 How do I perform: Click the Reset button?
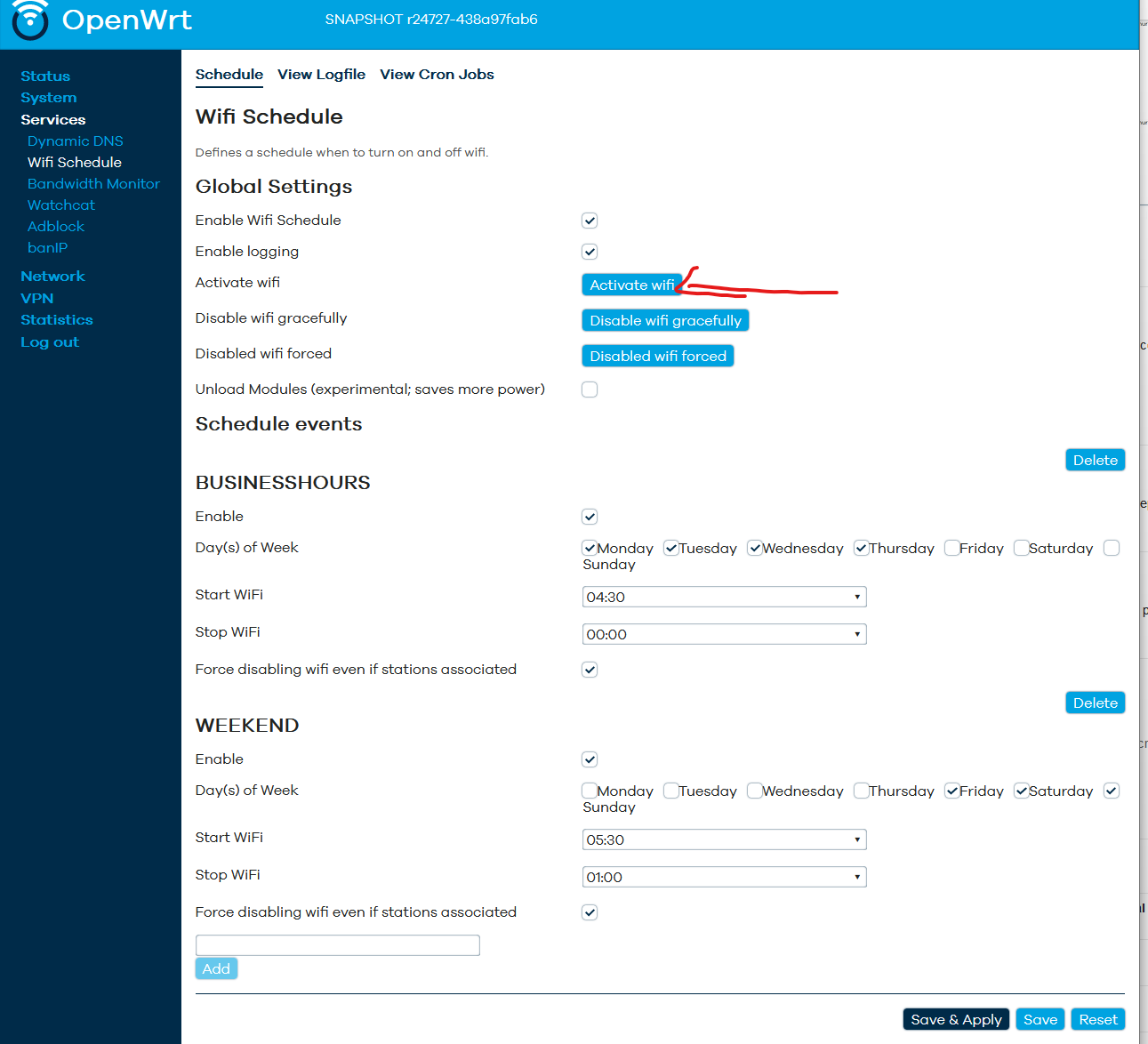pyautogui.click(x=1098, y=1019)
